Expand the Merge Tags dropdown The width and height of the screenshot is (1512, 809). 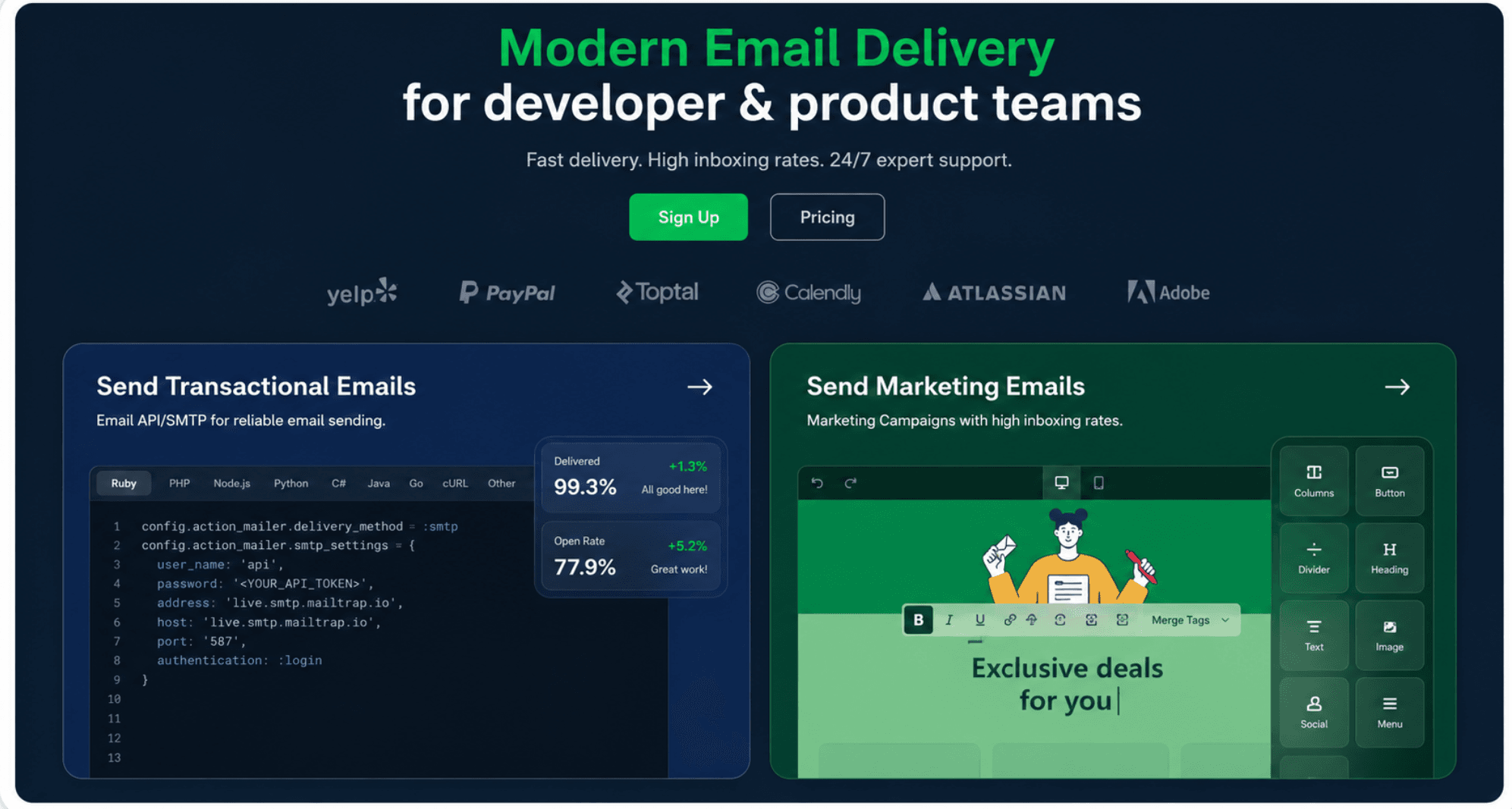click(1190, 620)
